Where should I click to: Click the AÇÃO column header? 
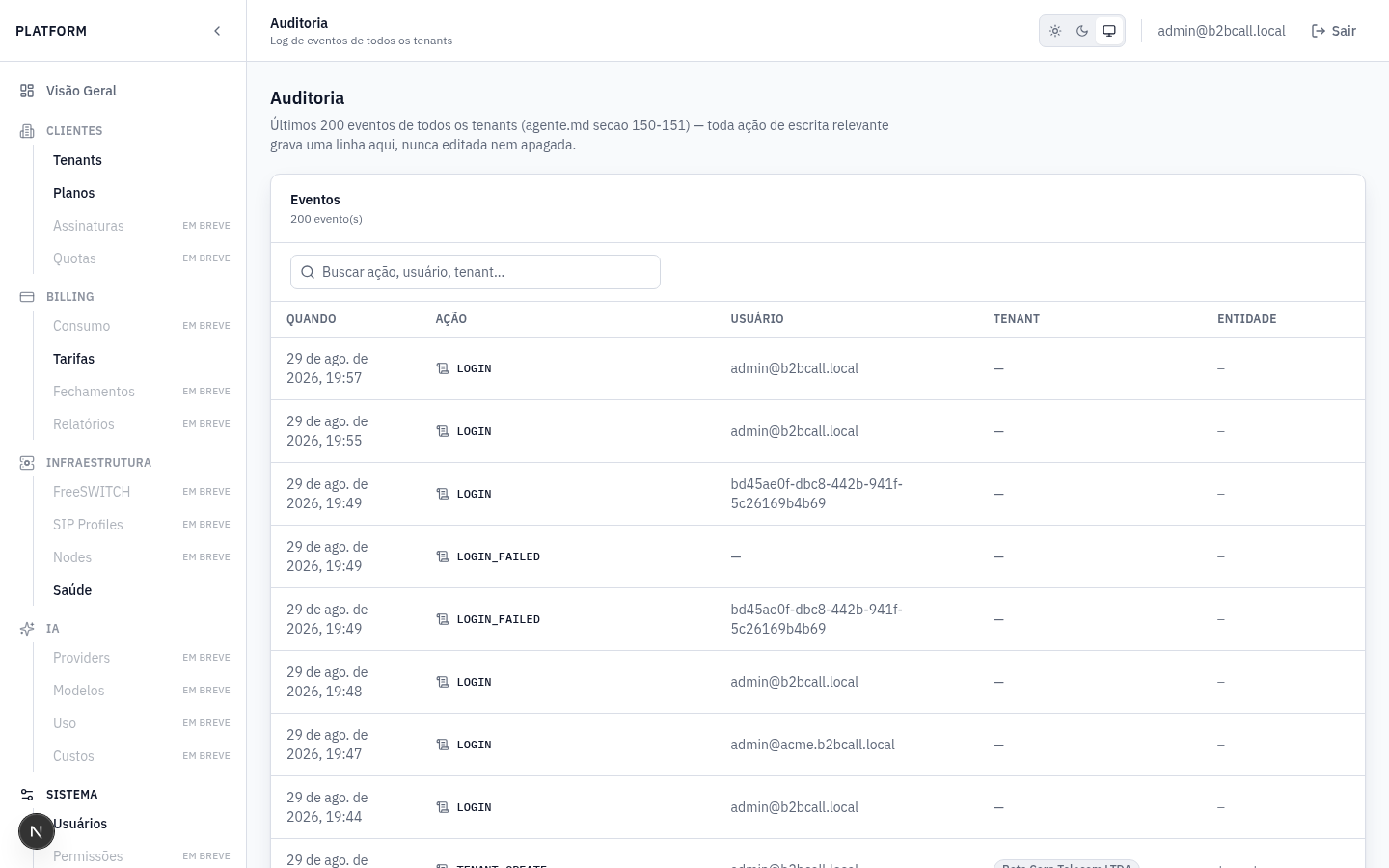click(450, 319)
